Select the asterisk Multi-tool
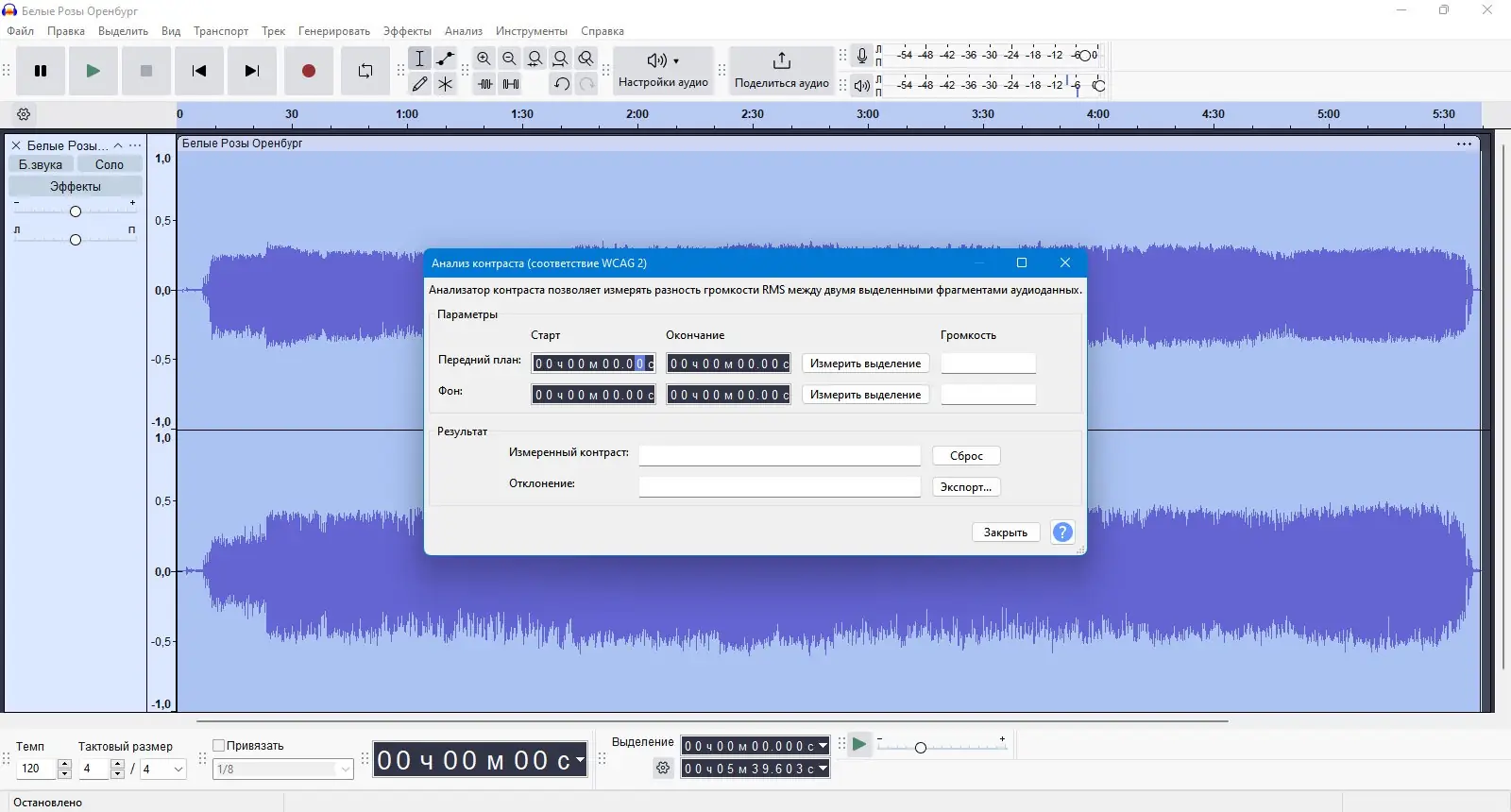Viewport: 1511px width, 812px height. [446, 84]
